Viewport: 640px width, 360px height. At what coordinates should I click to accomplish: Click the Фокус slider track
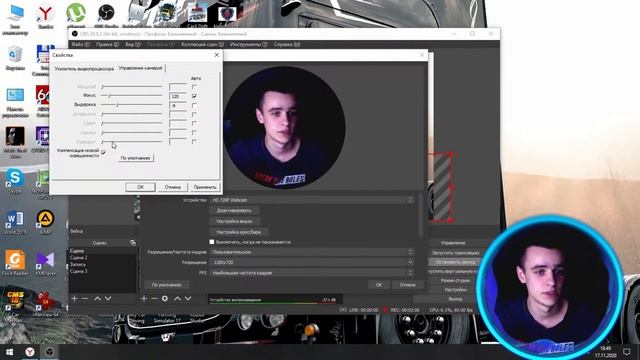132,96
